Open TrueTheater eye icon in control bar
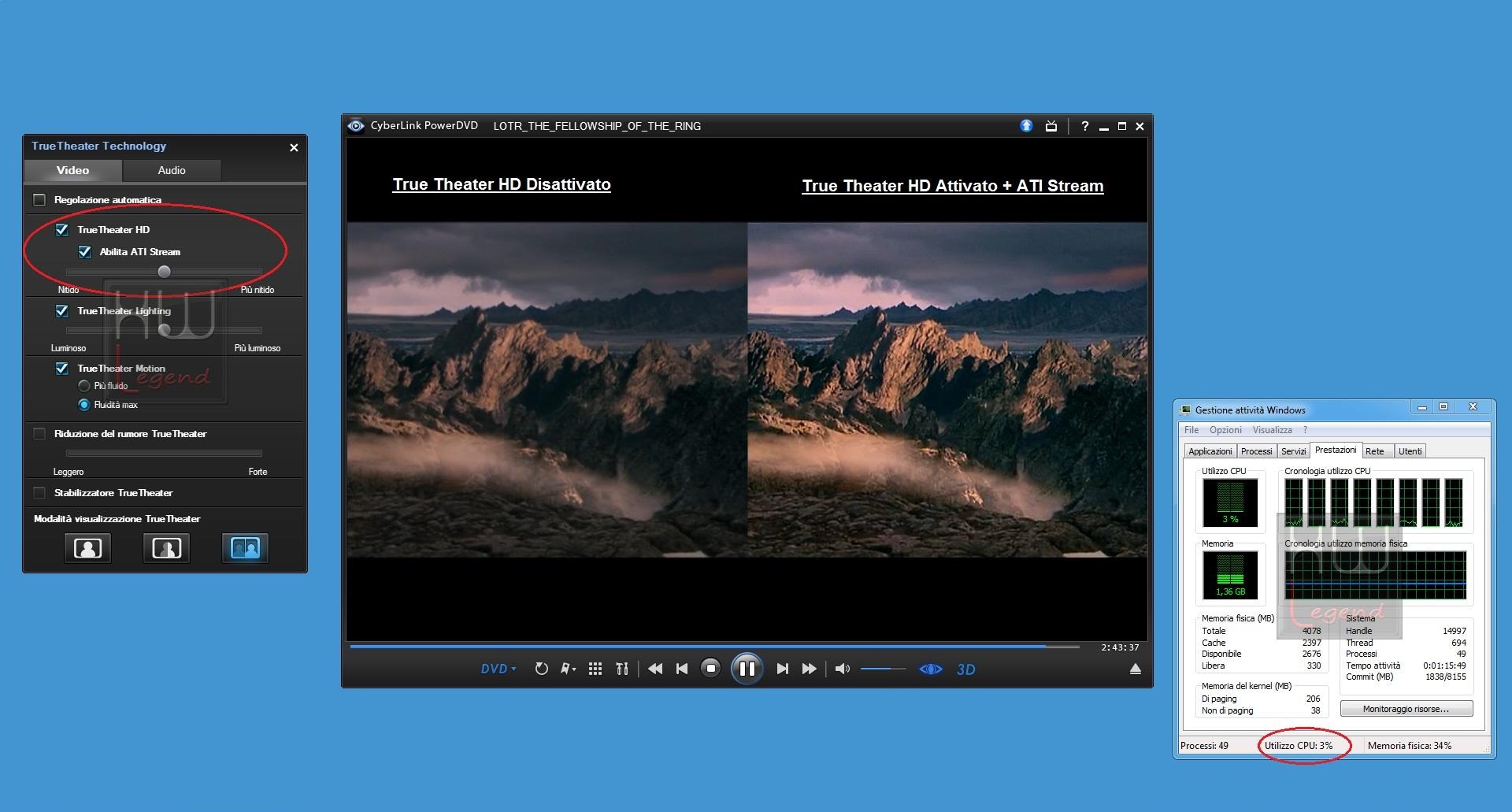 click(x=931, y=669)
